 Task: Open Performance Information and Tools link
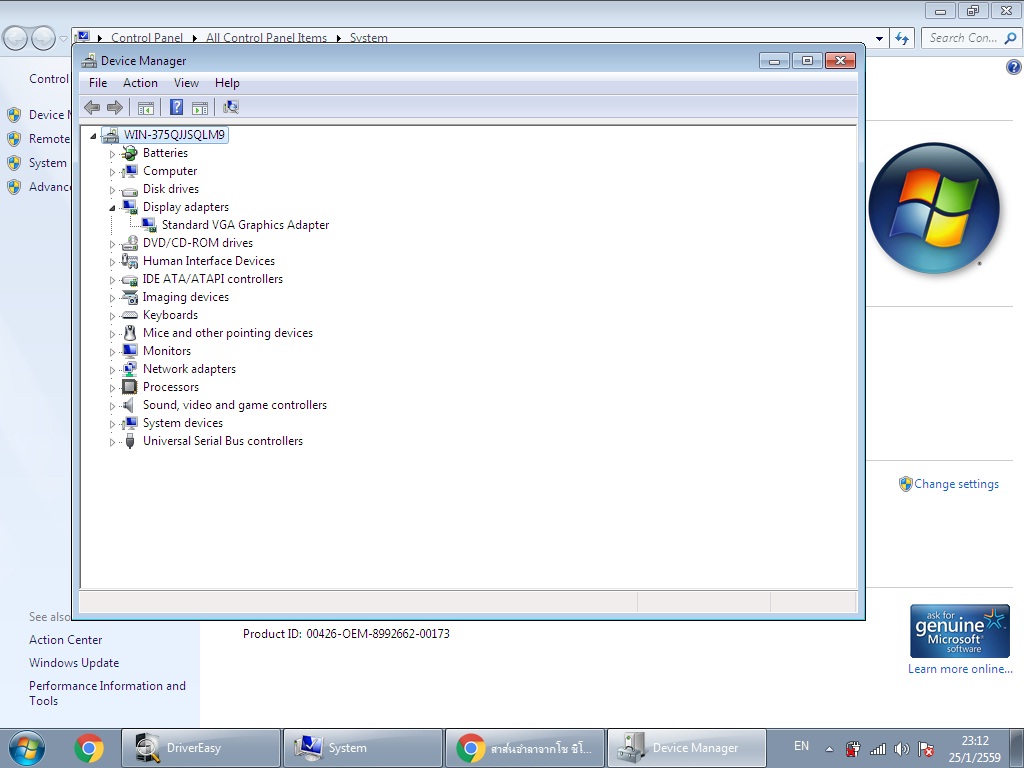(x=107, y=693)
